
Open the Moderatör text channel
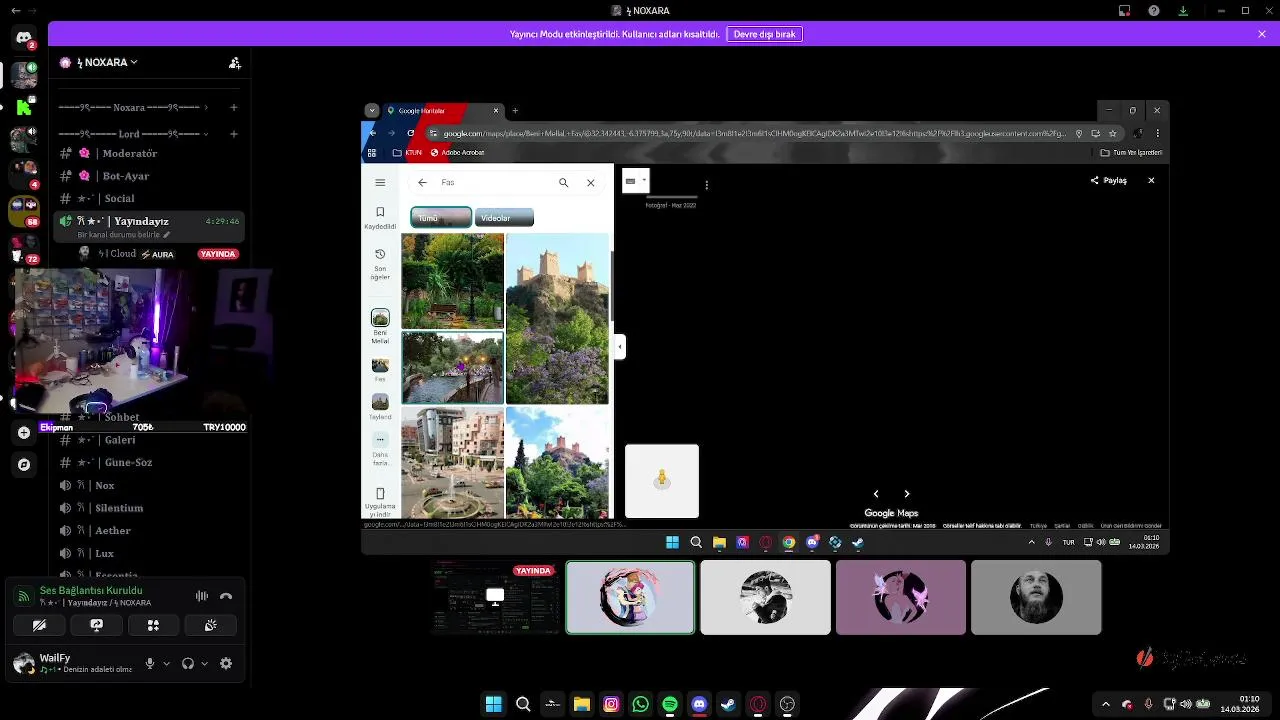(149, 153)
